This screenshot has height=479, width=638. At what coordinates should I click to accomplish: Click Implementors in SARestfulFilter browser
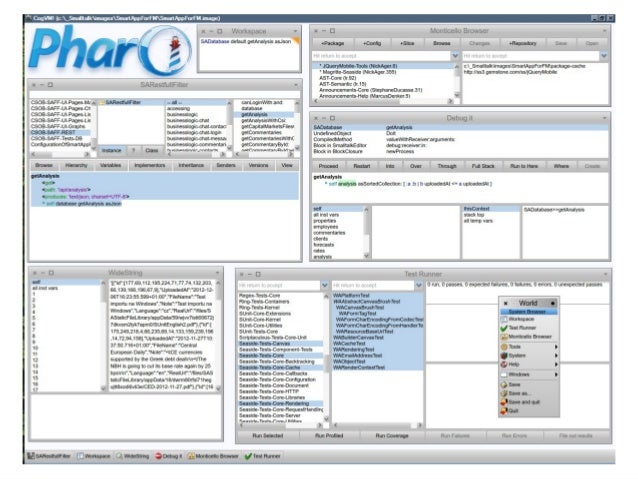point(150,165)
